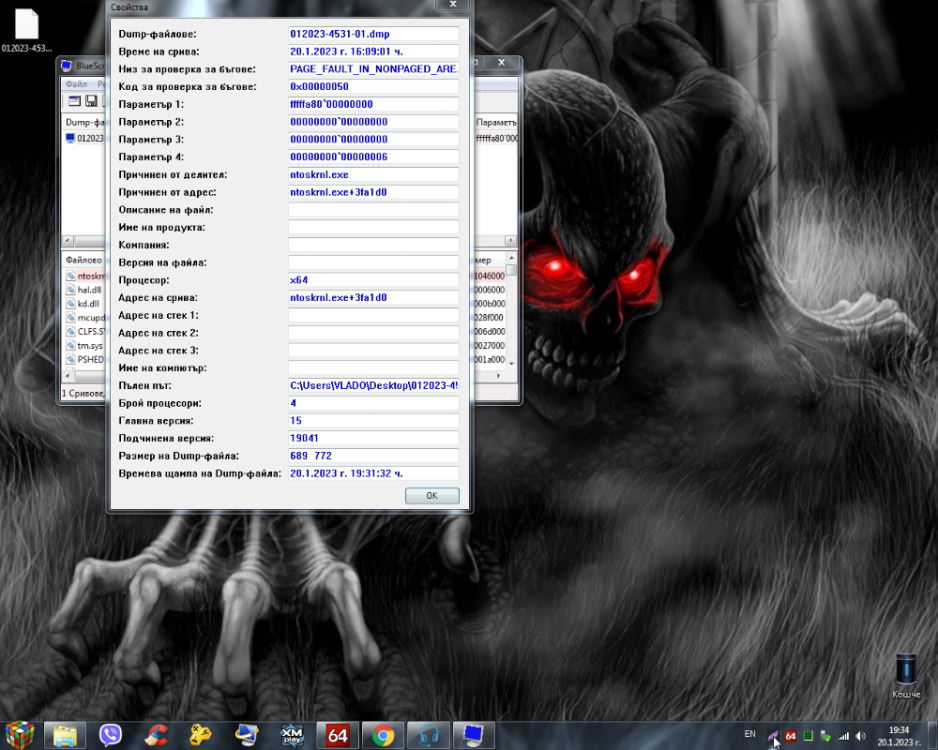Viewport: 938px width, 750px height.
Task: Click Параметър 3 value field
Action: [x=373, y=139]
